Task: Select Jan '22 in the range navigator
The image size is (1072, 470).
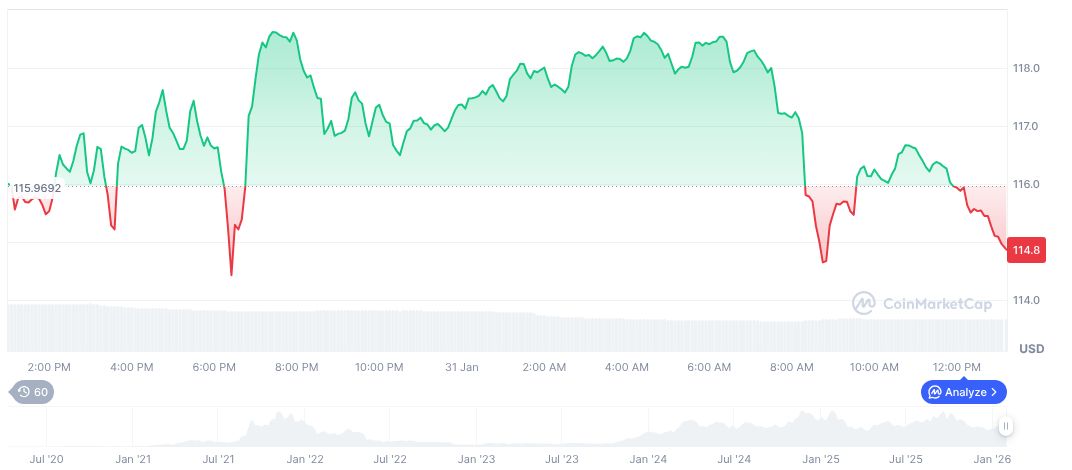Action: click(x=305, y=460)
